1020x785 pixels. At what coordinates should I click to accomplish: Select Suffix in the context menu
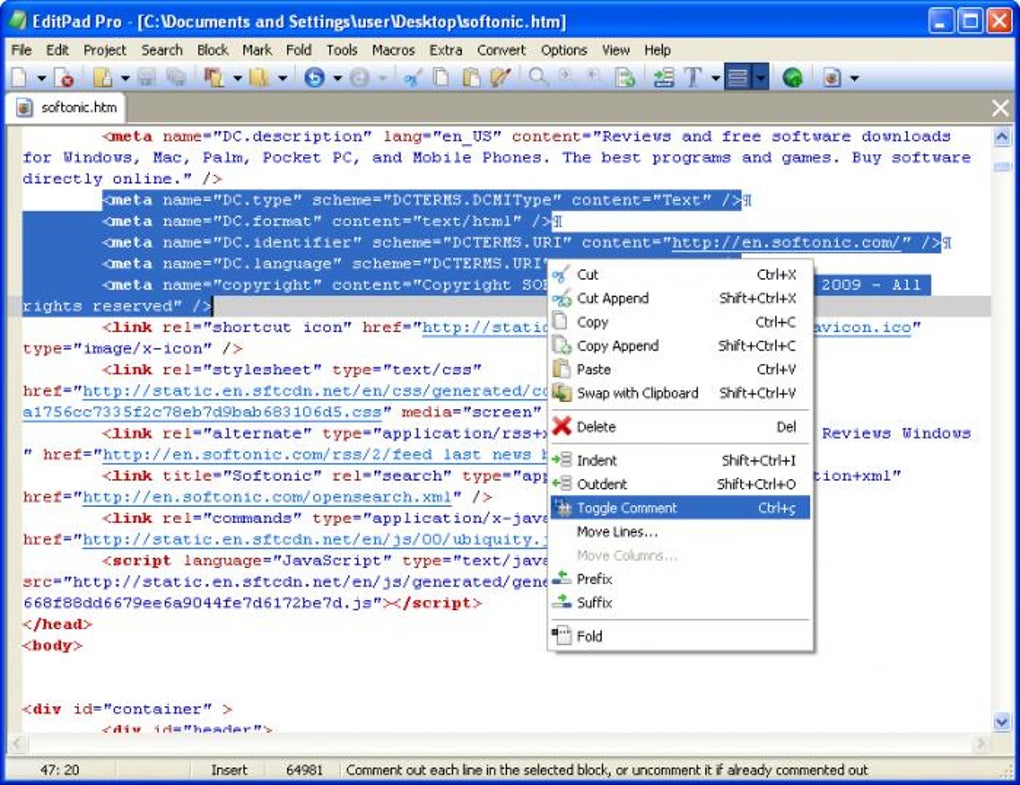(680, 602)
